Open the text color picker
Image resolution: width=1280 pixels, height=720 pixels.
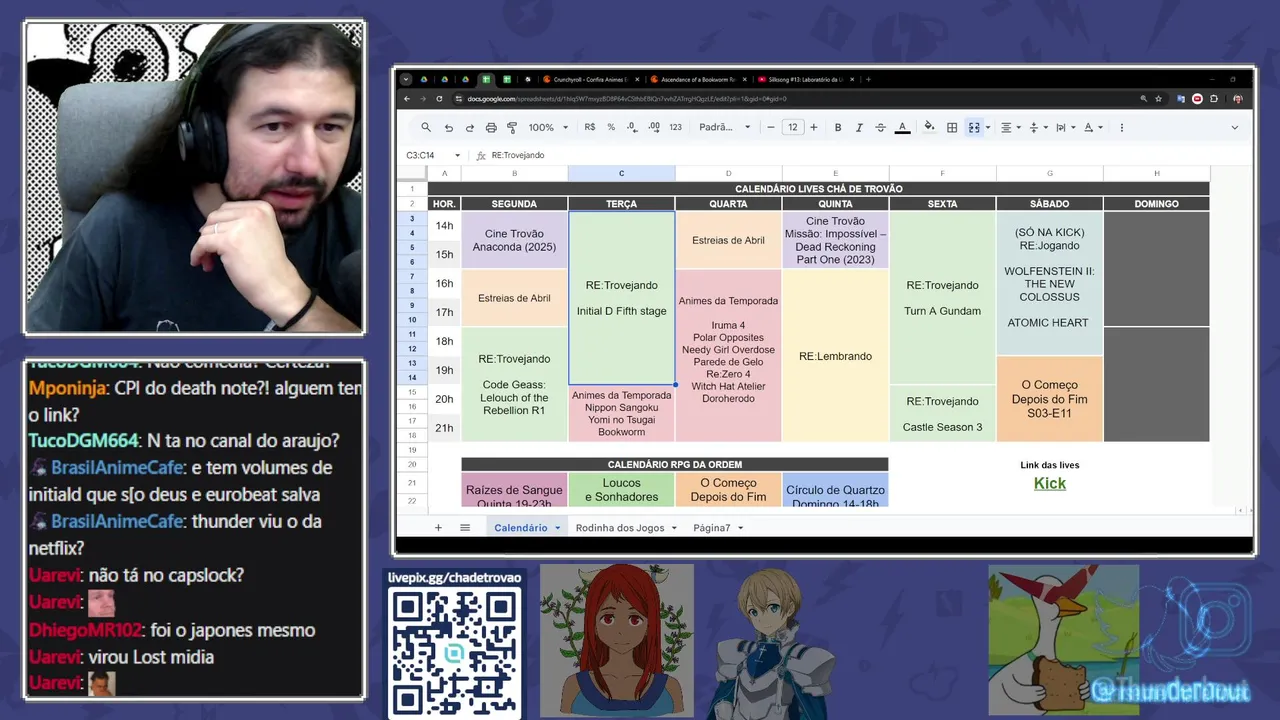tap(902, 127)
